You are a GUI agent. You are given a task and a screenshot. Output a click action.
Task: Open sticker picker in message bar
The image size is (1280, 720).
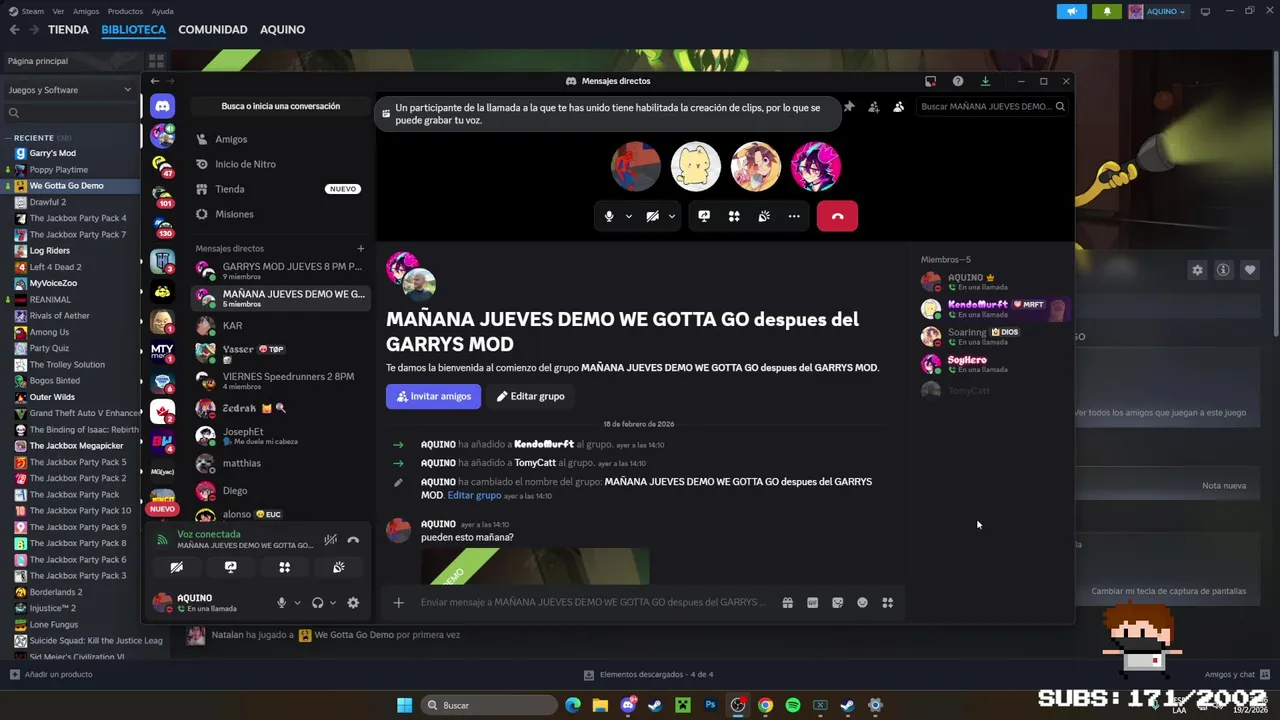point(837,602)
